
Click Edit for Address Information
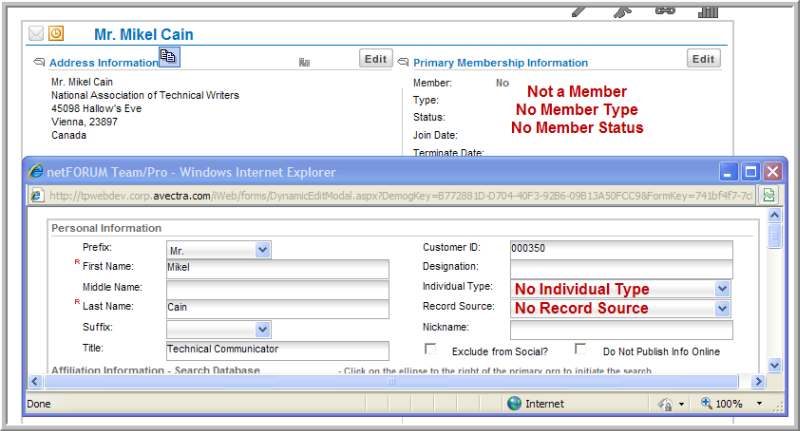[x=376, y=59]
